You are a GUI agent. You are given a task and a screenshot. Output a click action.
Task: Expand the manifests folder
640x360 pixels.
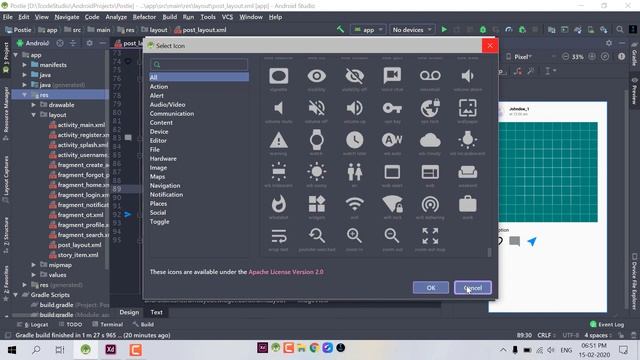24,65
